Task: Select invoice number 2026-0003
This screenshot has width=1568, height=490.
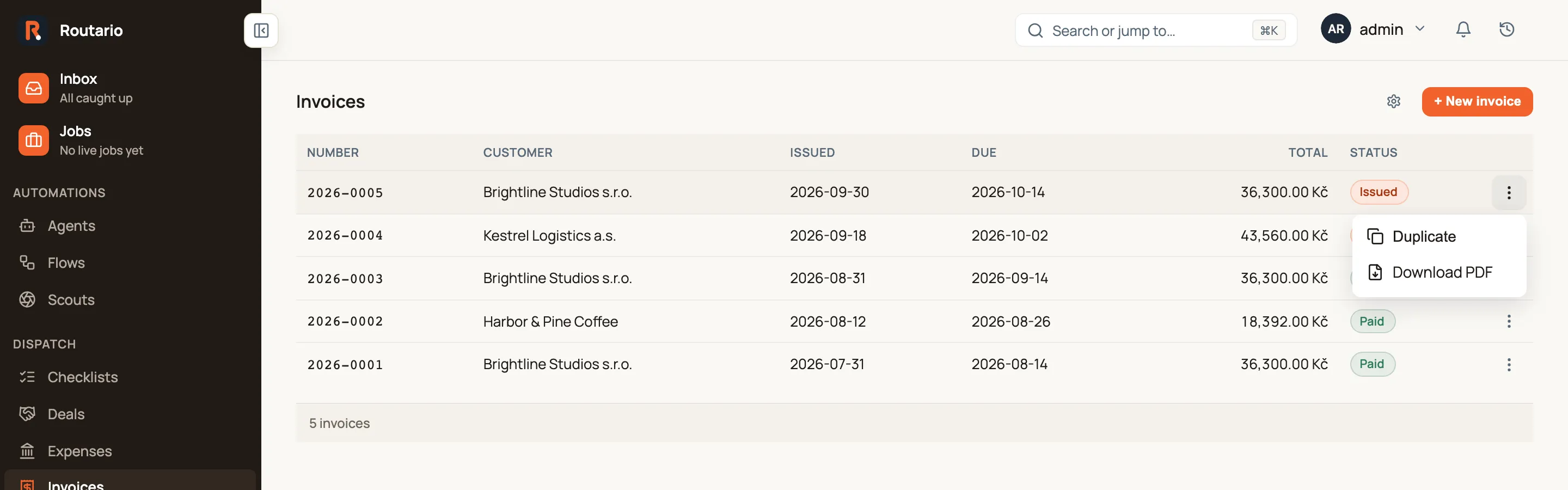Action: point(345,279)
